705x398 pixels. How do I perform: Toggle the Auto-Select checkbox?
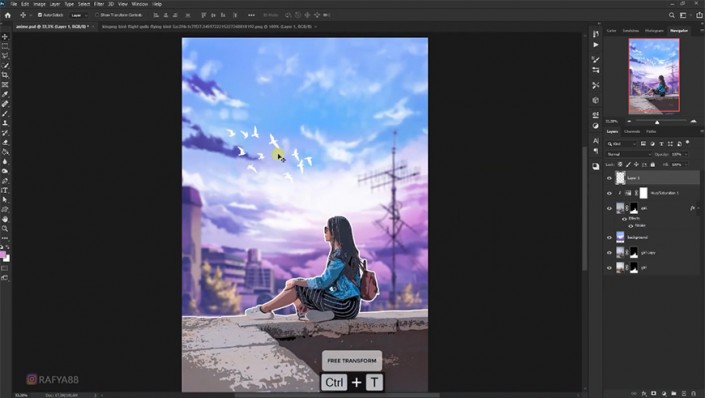click(x=40, y=15)
